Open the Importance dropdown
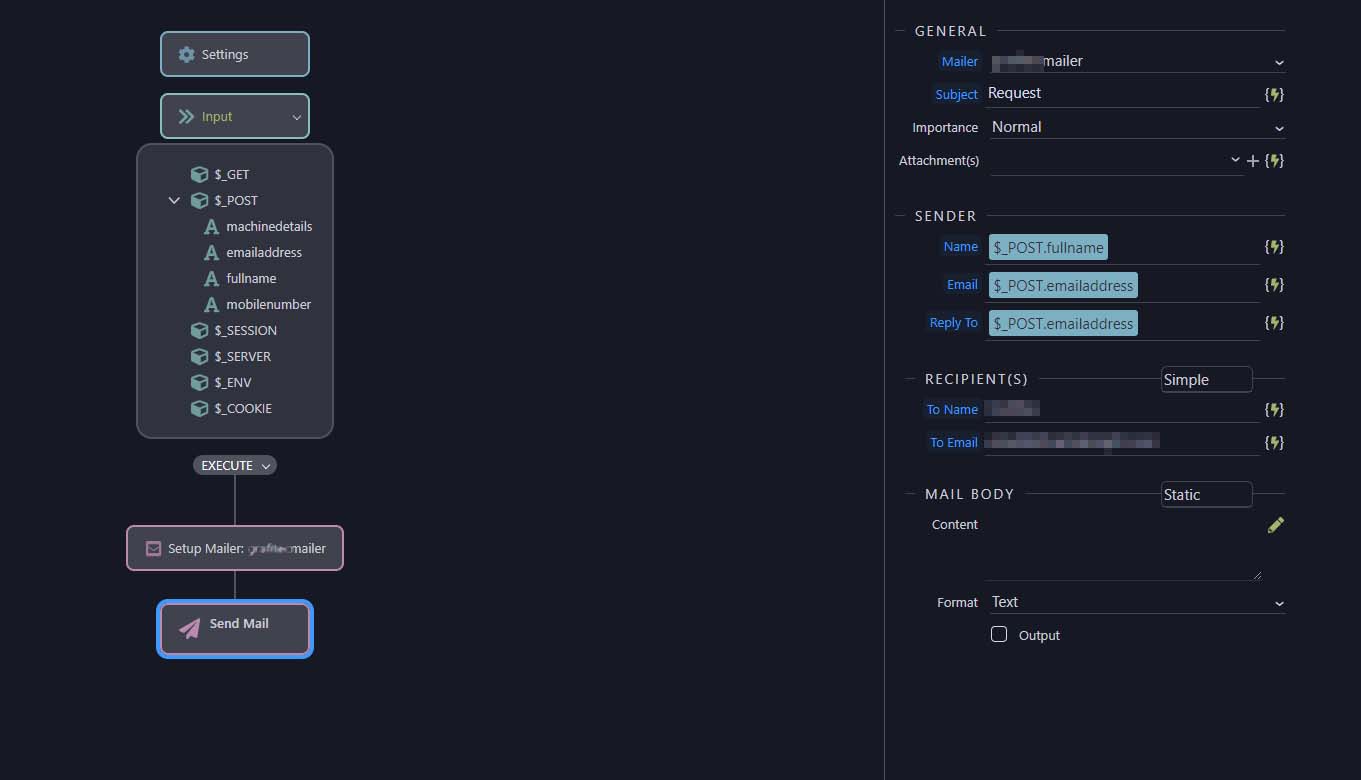 click(1137, 127)
